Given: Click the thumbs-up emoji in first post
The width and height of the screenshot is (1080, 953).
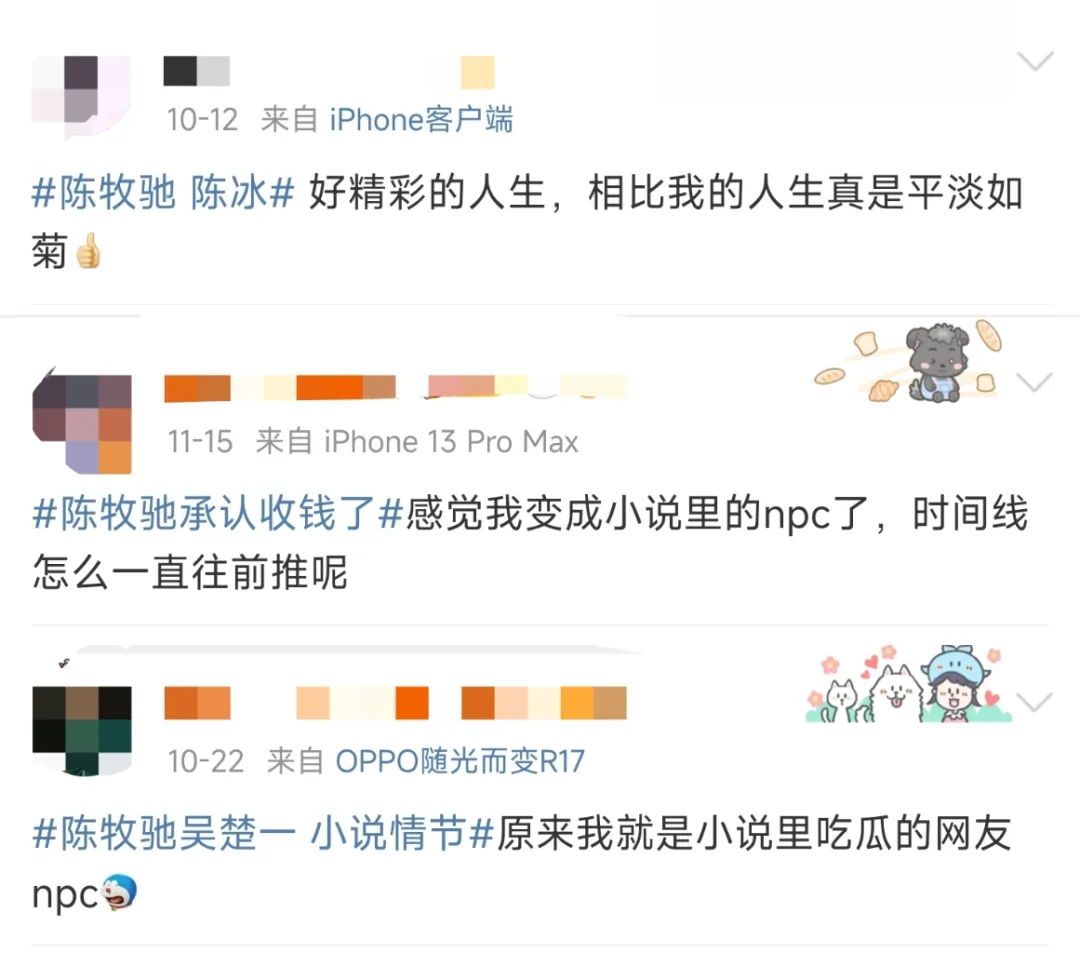Looking at the screenshot, I should (x=87, y=251).
